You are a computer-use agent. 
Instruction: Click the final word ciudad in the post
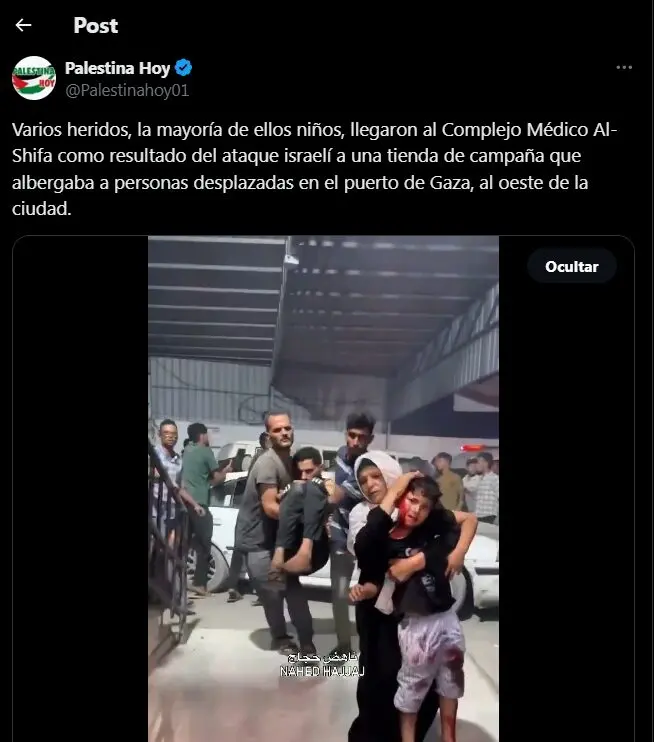[x=41, y=209]
